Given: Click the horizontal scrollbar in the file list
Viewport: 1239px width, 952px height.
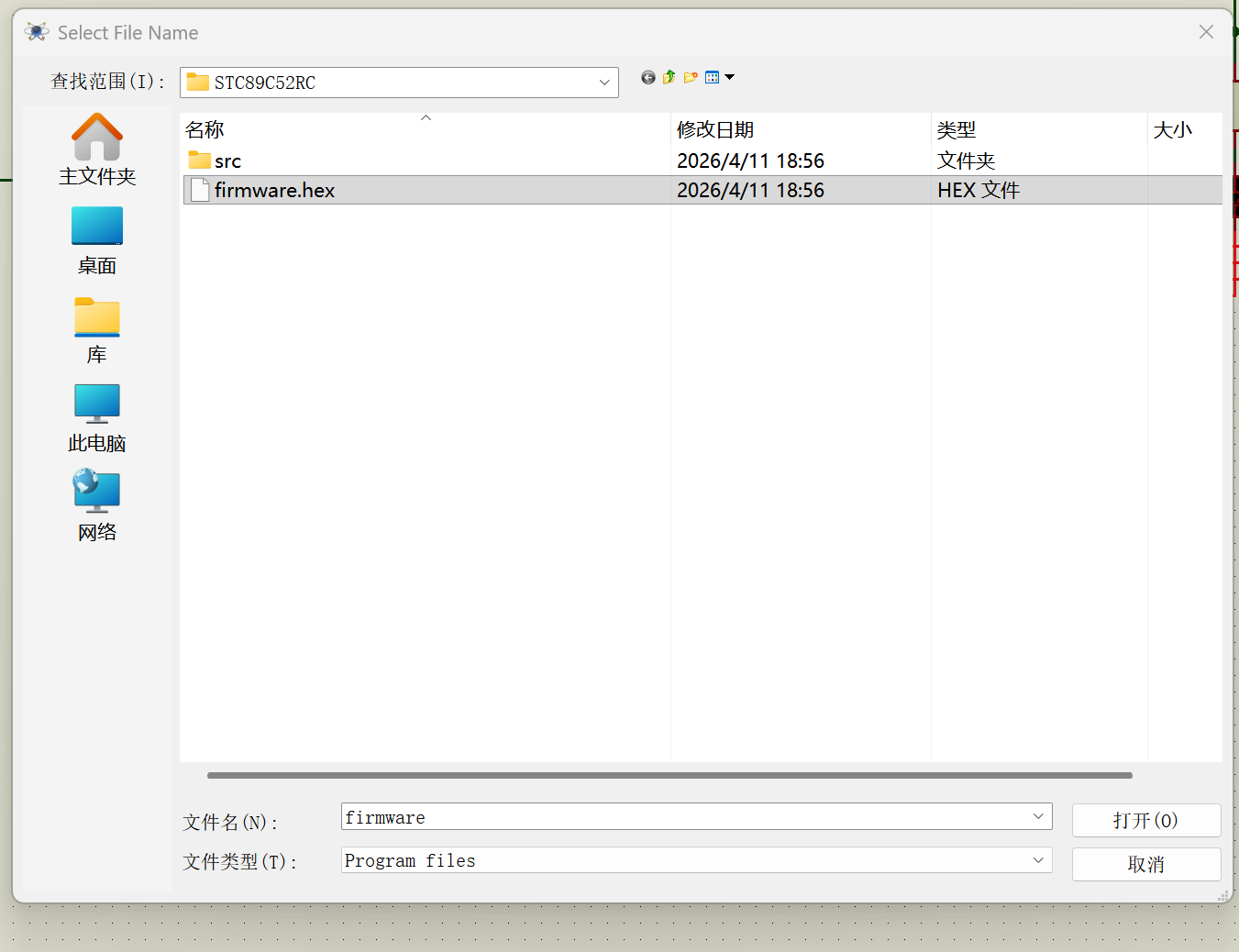Looking at the screenshot, I should coord(669,775).
